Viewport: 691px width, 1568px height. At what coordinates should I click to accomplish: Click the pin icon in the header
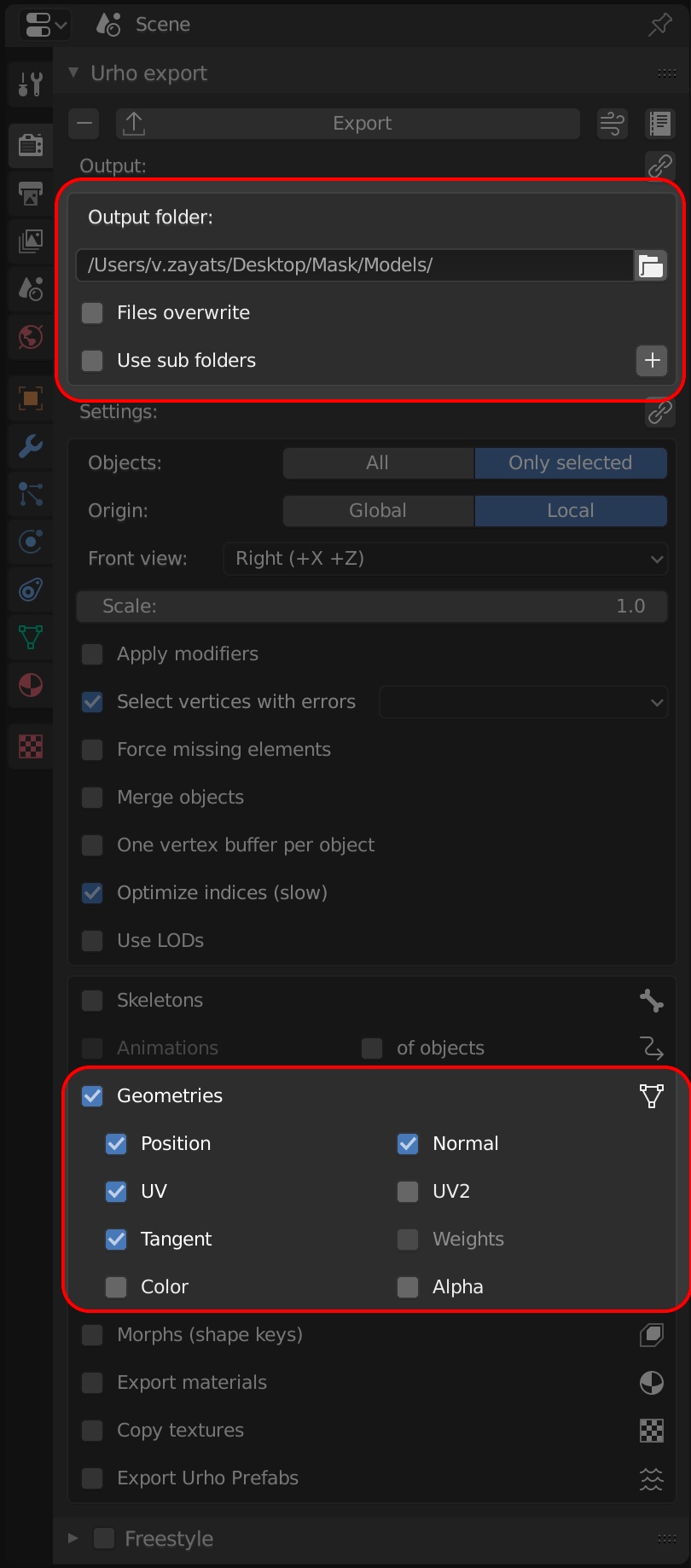click(659, 25)
